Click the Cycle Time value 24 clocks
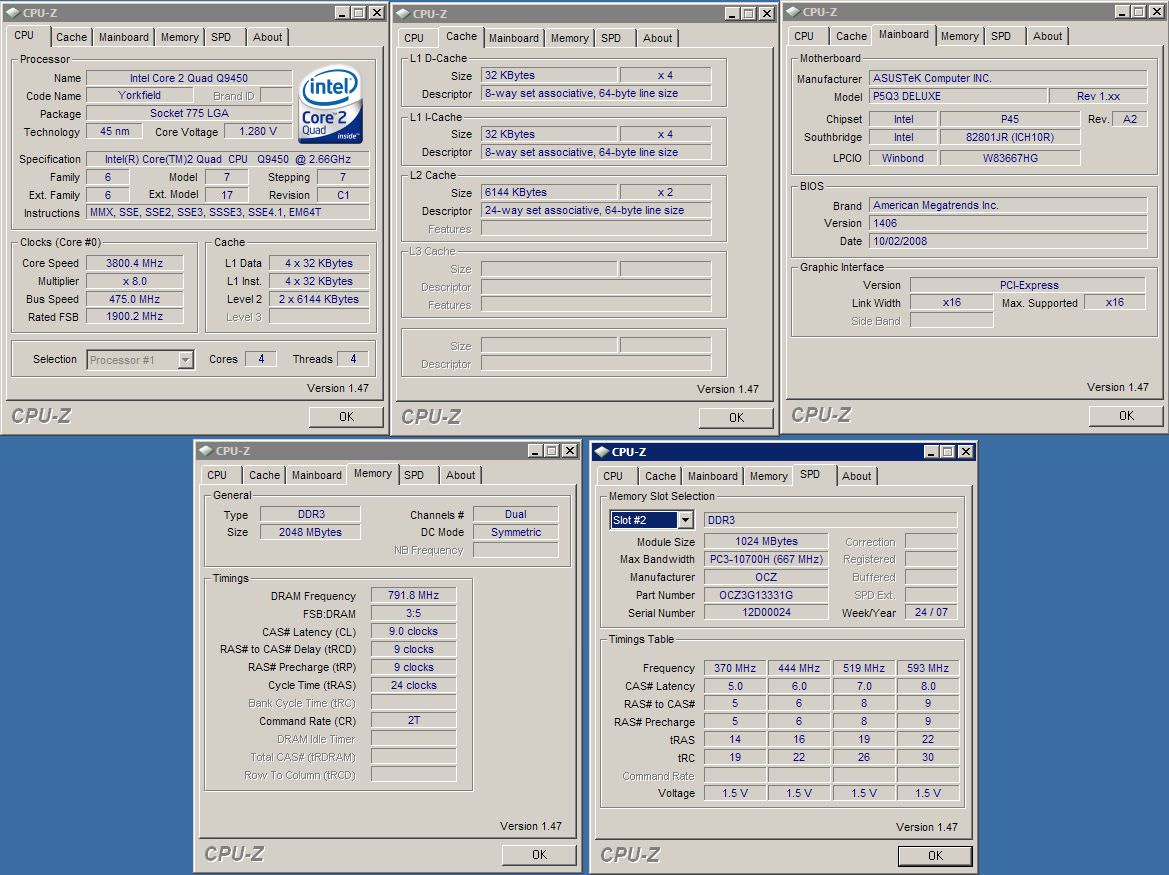The width and height of the screenshot is (1169, 875). pos(413,685)
